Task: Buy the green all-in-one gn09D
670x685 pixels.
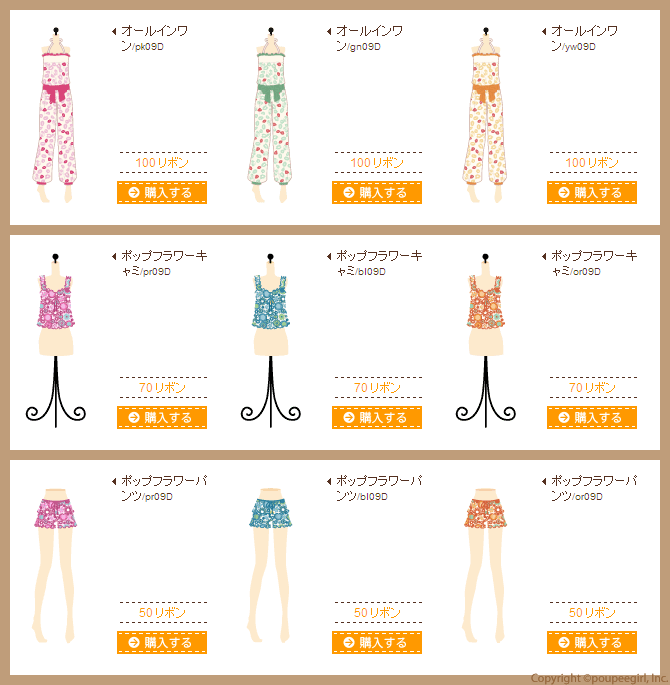Action: [377, 192]
